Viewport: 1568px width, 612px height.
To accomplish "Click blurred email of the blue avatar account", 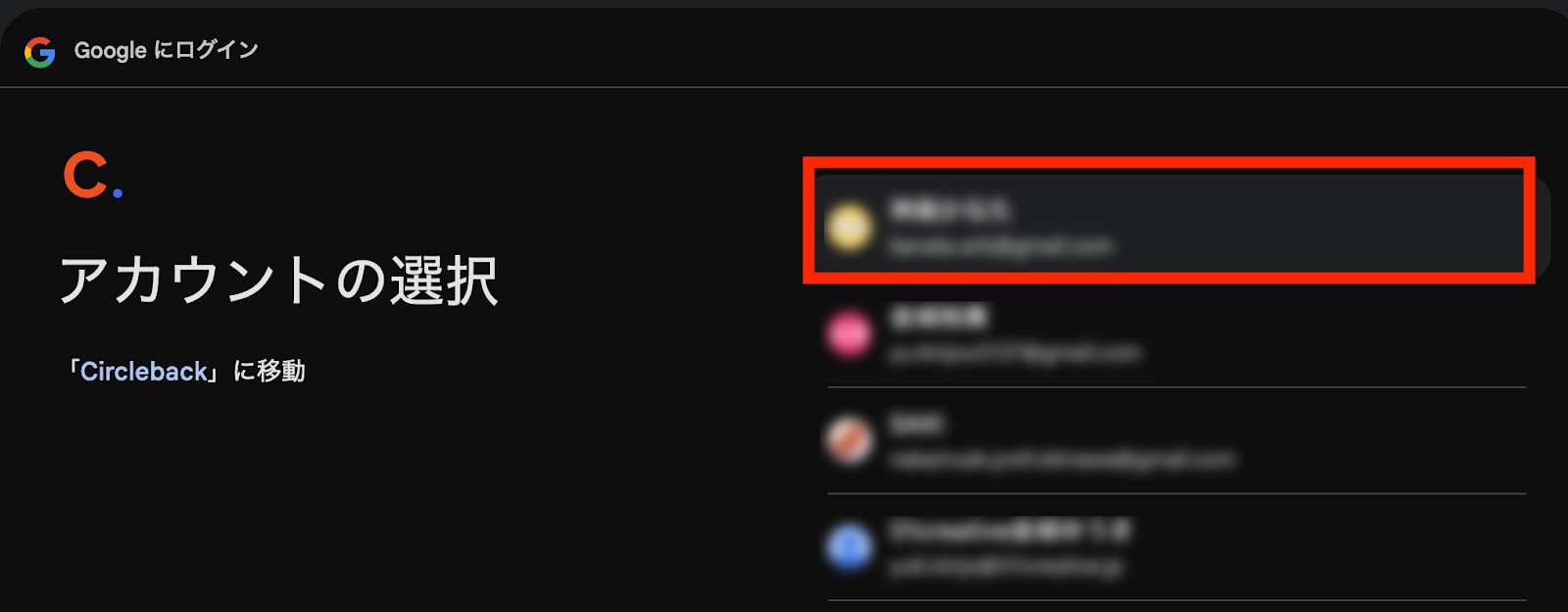I will (x=1005, y=567).
